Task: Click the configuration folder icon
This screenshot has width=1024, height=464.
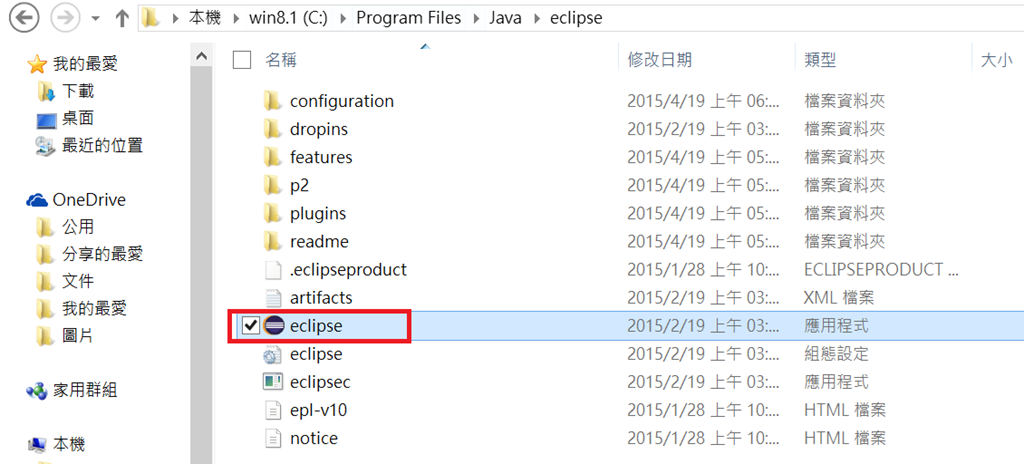Action: [273, 101]
